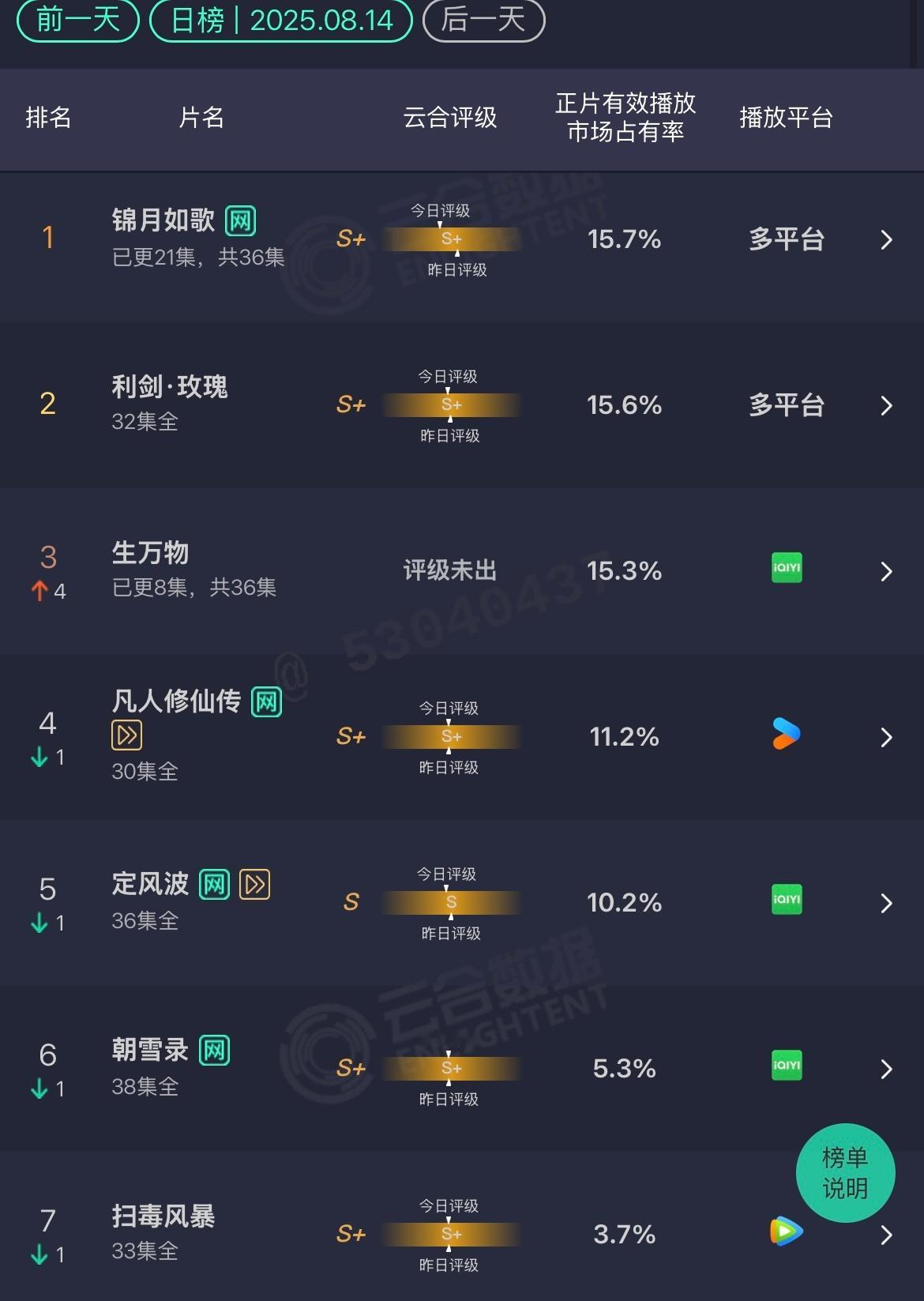Click fast-forward badge beside 定风波

[255, 885]
